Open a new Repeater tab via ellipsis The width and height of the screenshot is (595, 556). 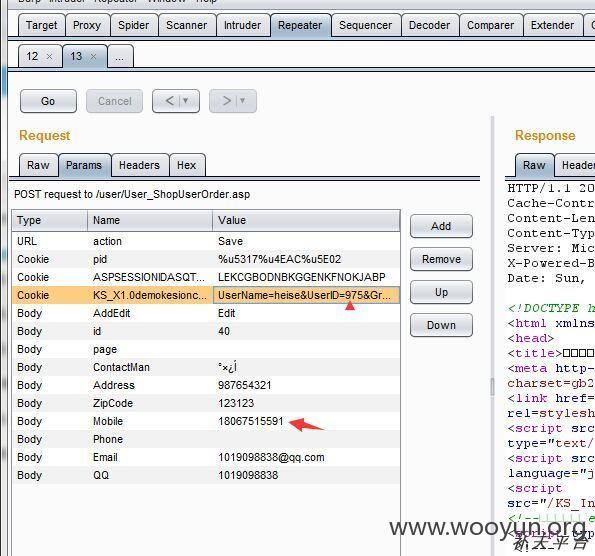[120, 57]
